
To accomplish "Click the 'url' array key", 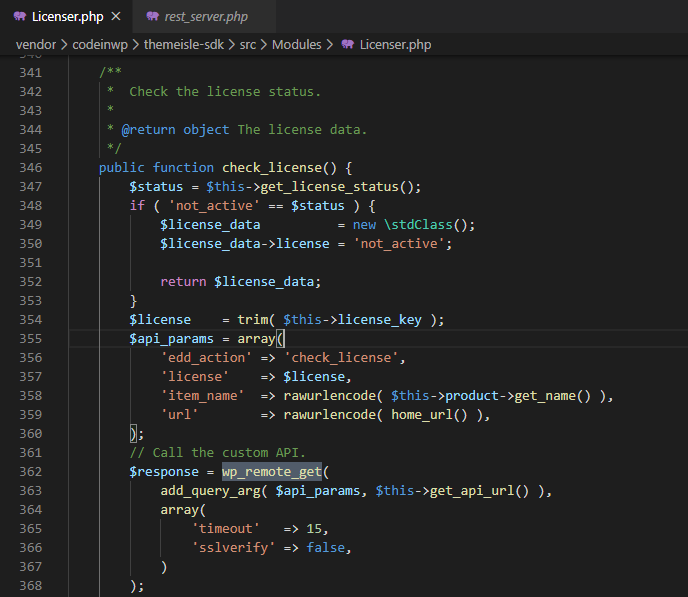I will click(179, 415).
